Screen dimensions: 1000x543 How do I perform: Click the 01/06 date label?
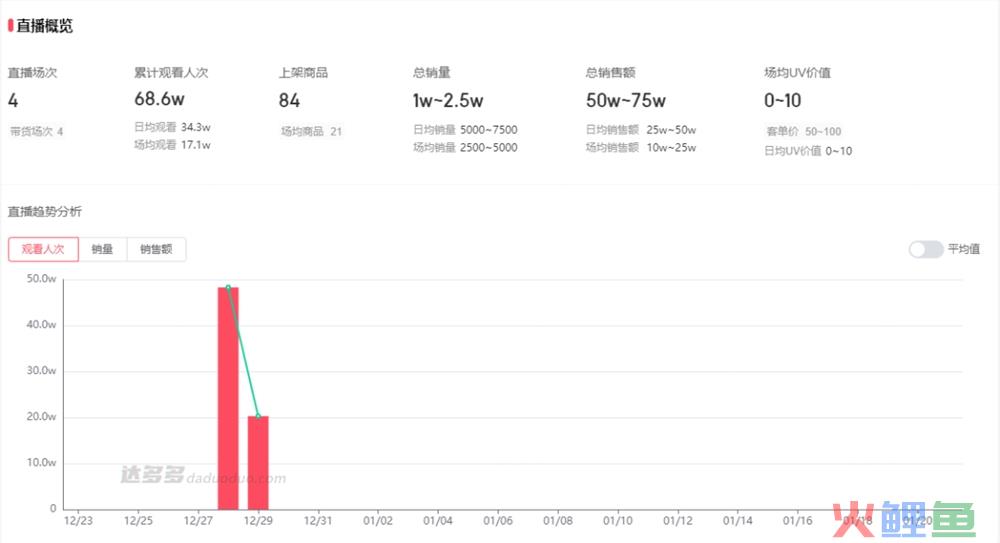[498, 521]
